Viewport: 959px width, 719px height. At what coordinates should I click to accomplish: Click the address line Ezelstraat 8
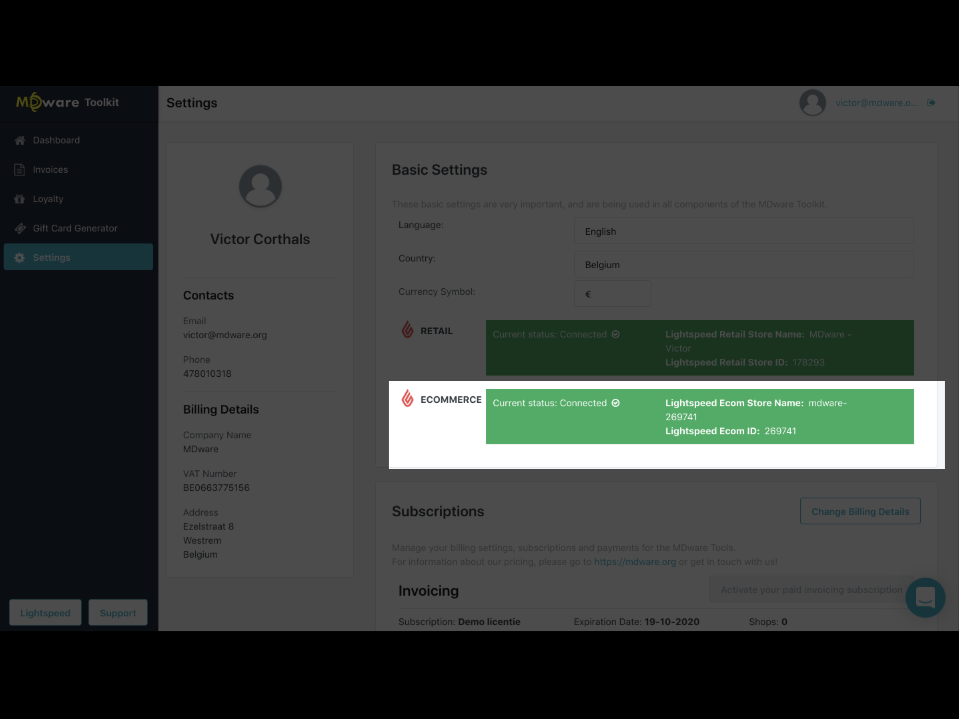(x=209, y=526)
